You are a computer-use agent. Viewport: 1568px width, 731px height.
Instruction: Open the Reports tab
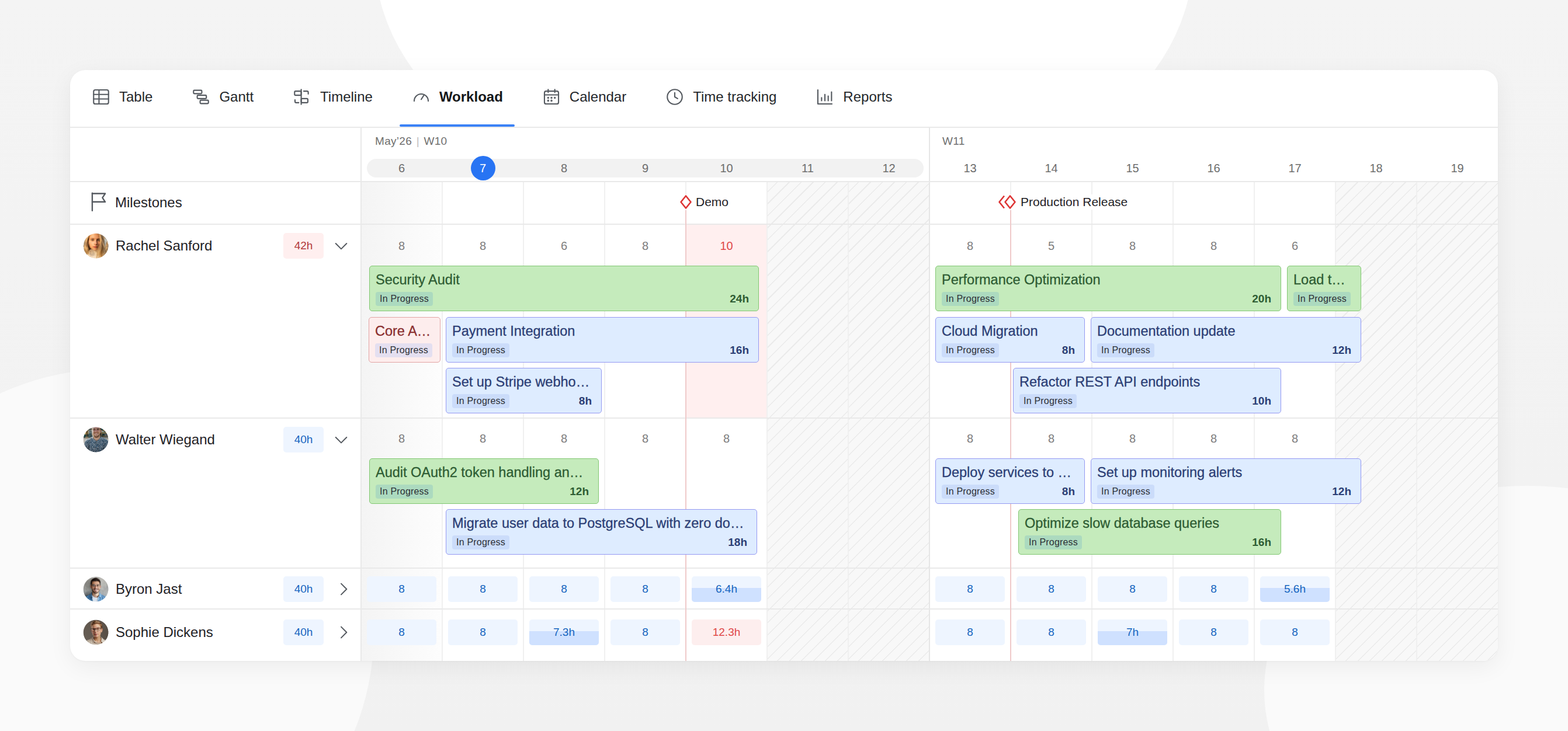click(854, 98)
